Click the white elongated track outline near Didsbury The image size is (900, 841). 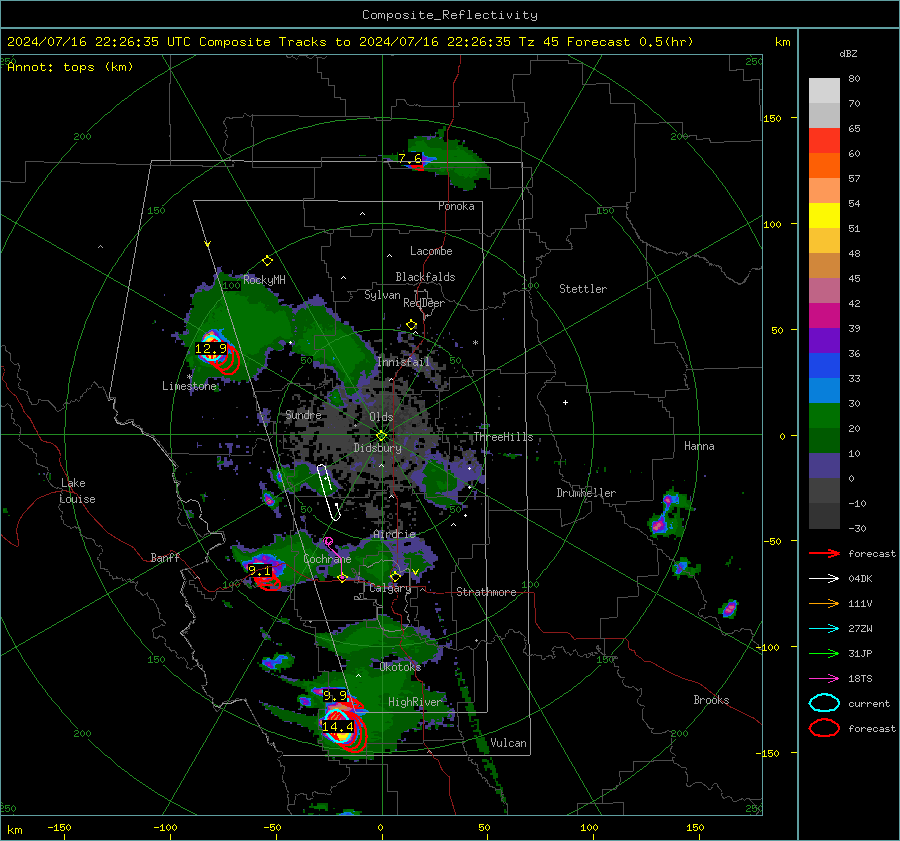pos(329,492)
